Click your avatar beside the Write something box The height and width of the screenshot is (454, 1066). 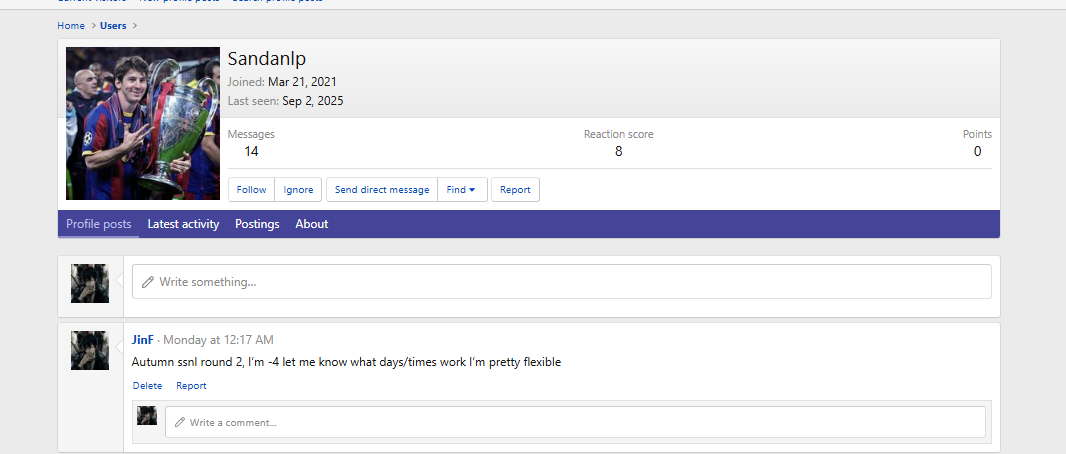click(x=90, y=283)
